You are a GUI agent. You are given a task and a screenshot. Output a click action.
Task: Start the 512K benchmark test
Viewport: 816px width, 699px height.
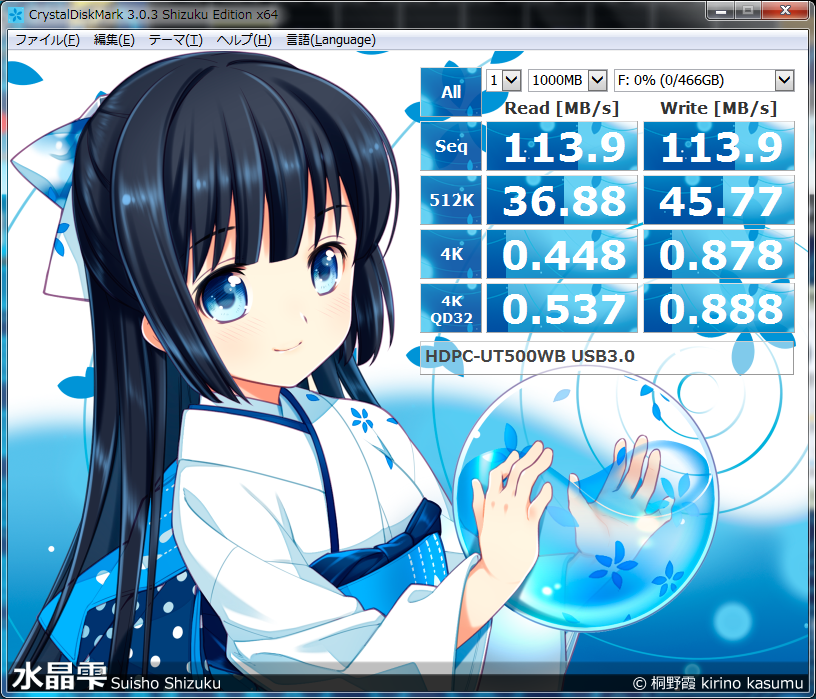pyautogui.click(x=451, y=200)
